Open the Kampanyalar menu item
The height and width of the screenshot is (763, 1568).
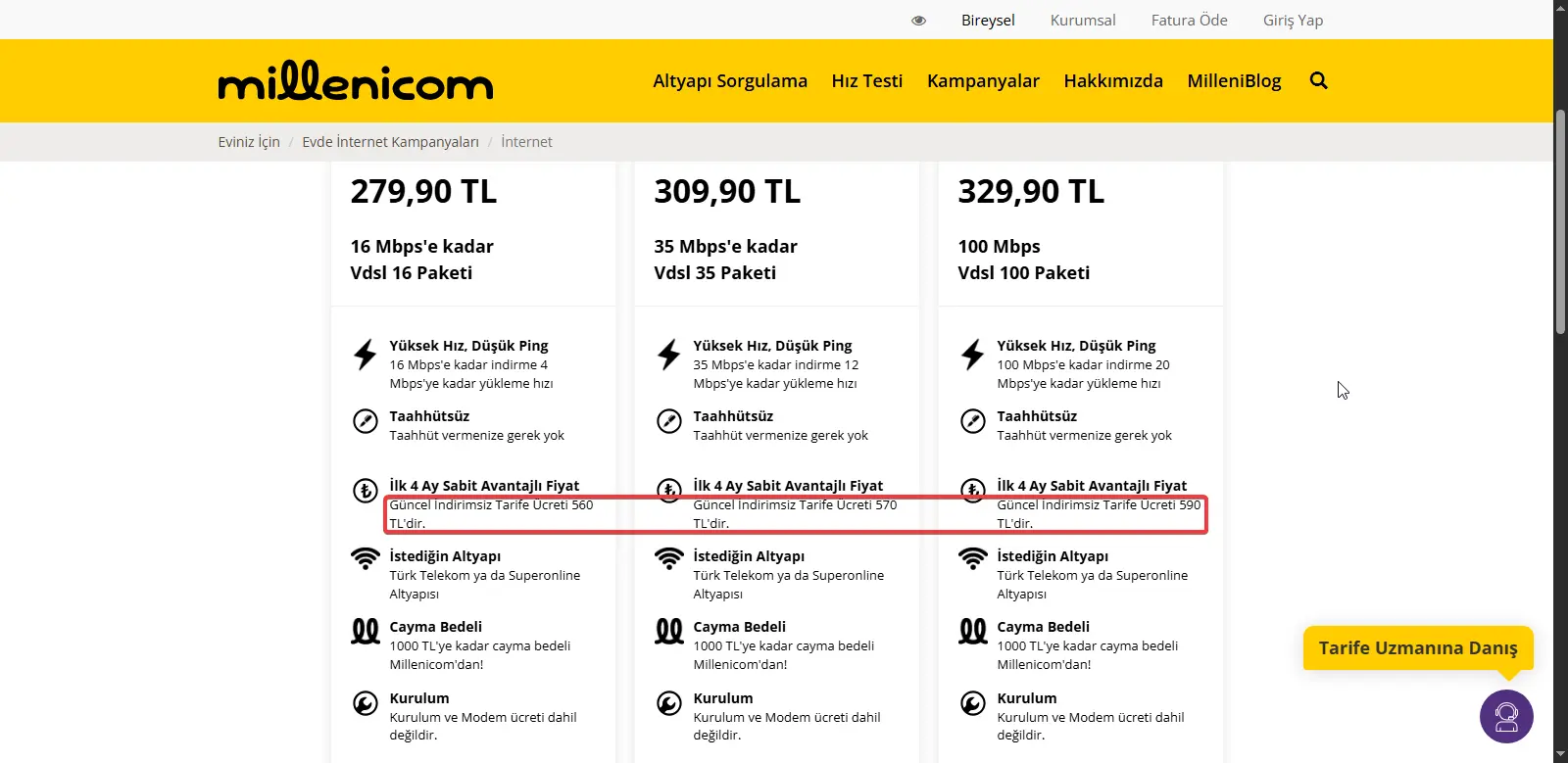tap(983, 81)
